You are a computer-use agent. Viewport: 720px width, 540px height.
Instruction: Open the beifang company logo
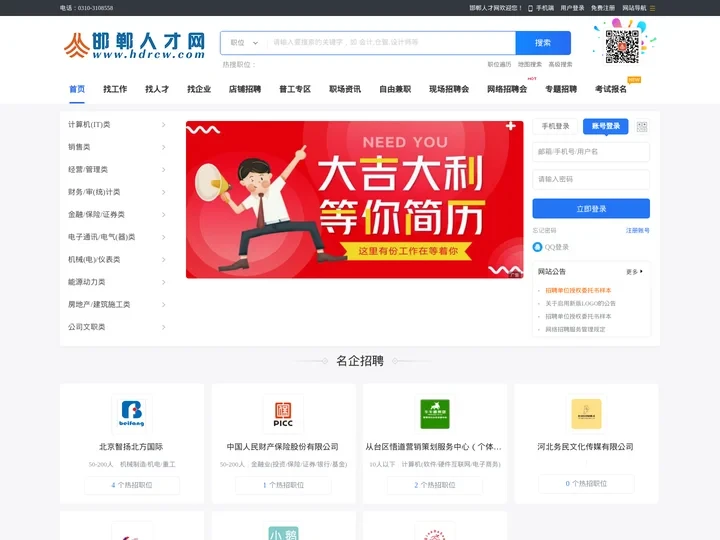point(132,413)
